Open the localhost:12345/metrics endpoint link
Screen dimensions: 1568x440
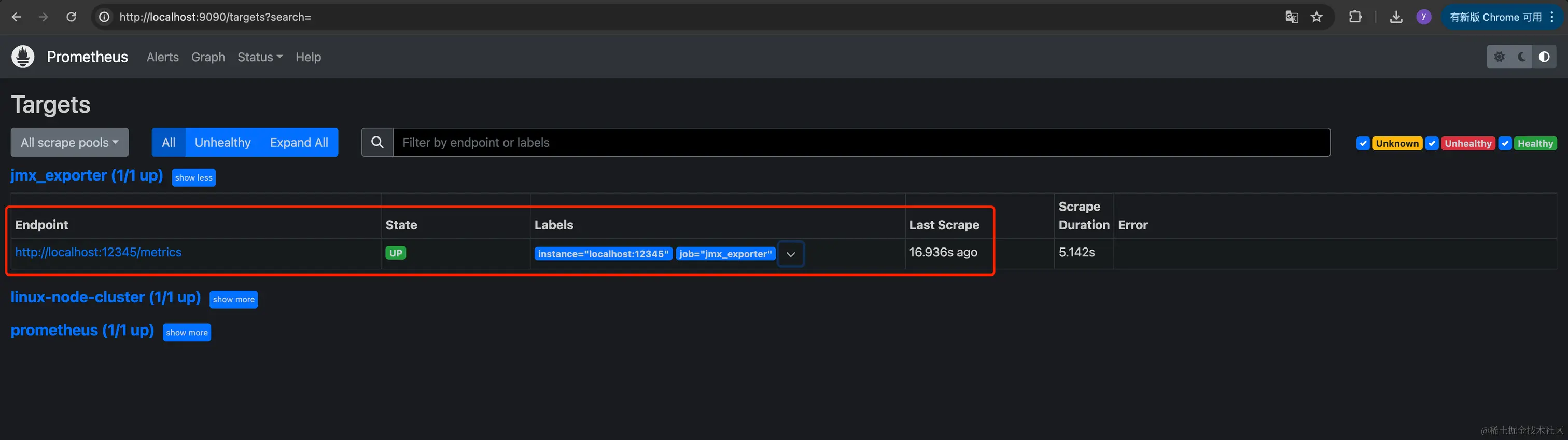tap(99, 252)
